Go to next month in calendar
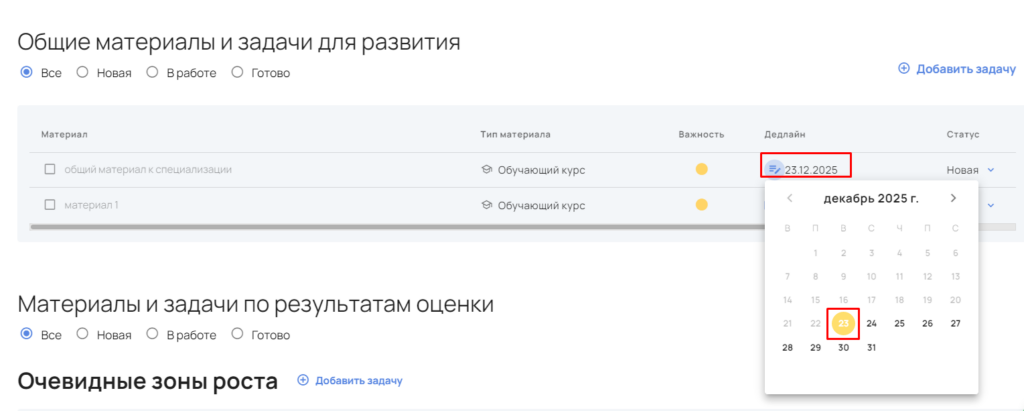Screen dimensions: 1024x411 [x=953, y=198]
